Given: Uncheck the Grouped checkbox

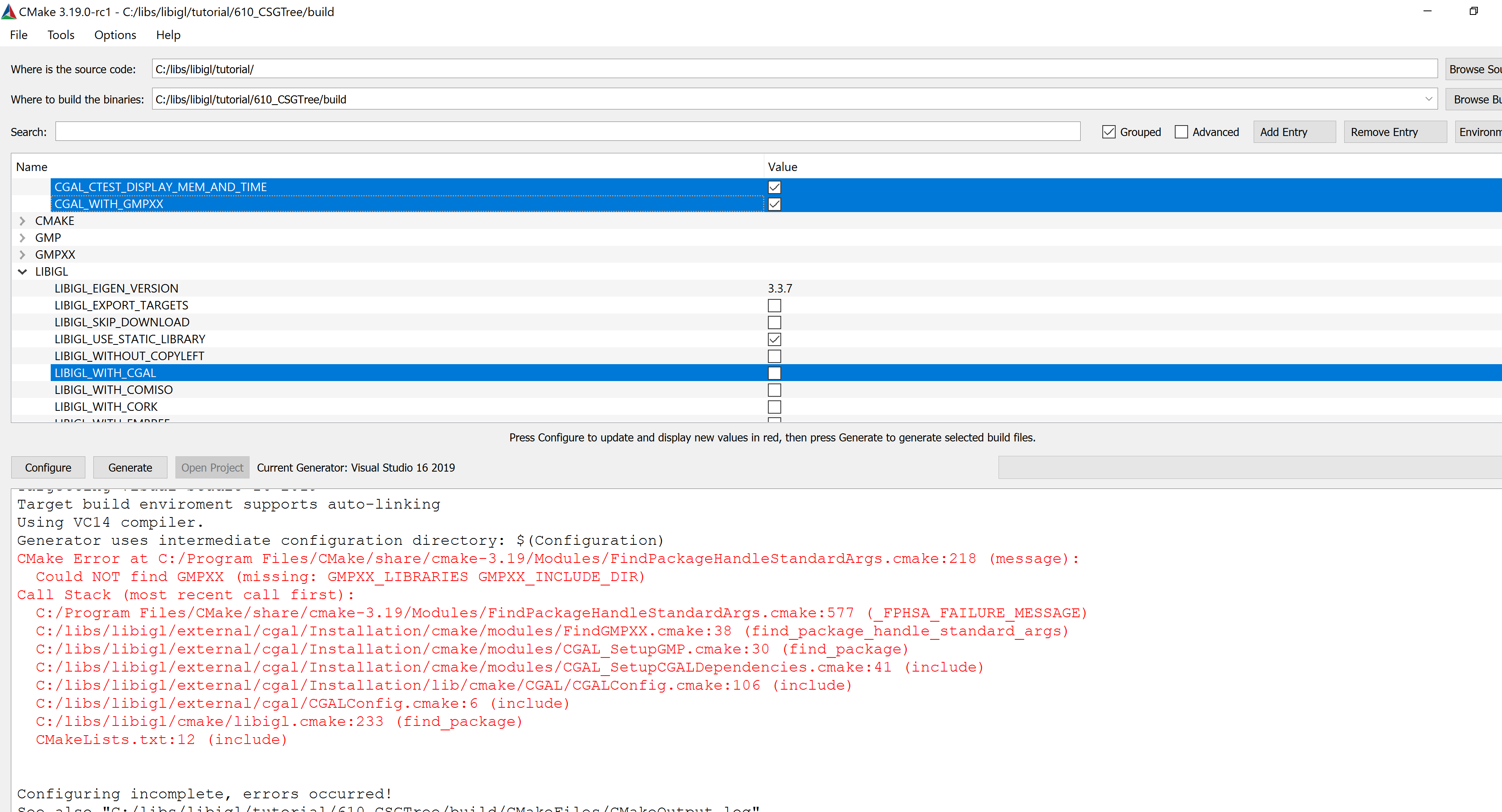Looking at the screenshot, I should click(x=1108, y=132).
